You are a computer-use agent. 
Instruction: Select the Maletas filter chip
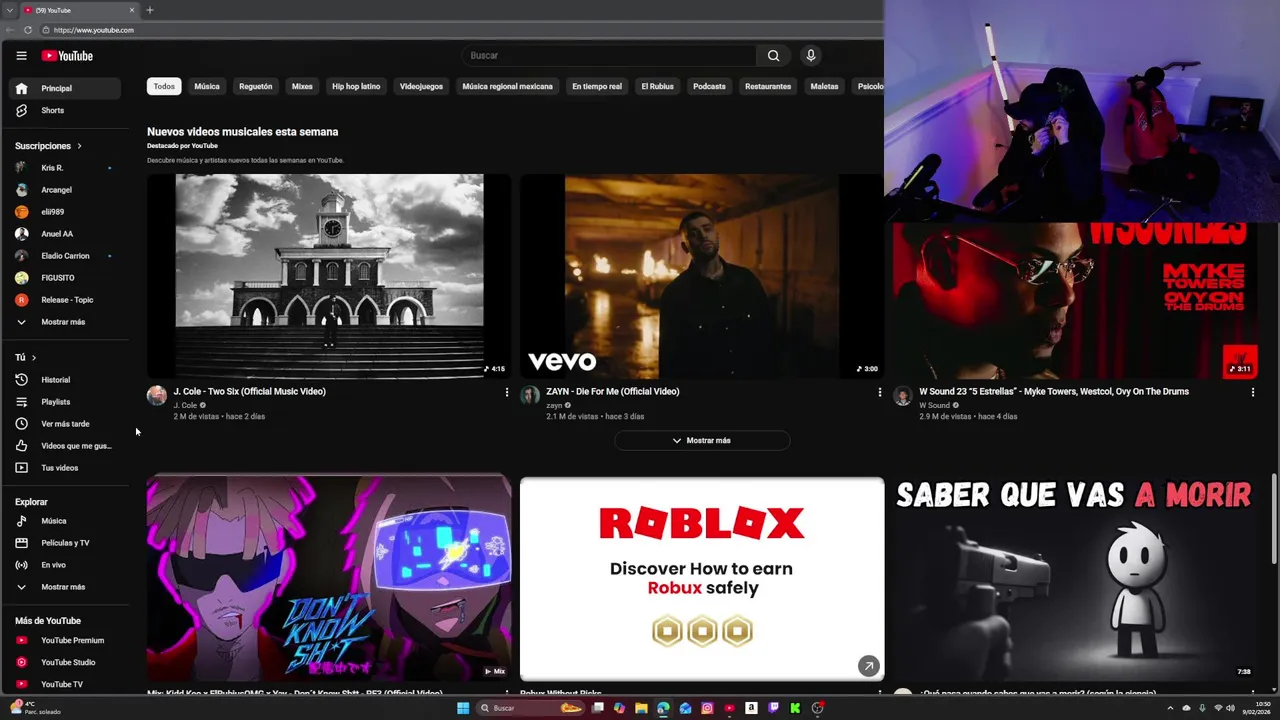pos(824,86)
